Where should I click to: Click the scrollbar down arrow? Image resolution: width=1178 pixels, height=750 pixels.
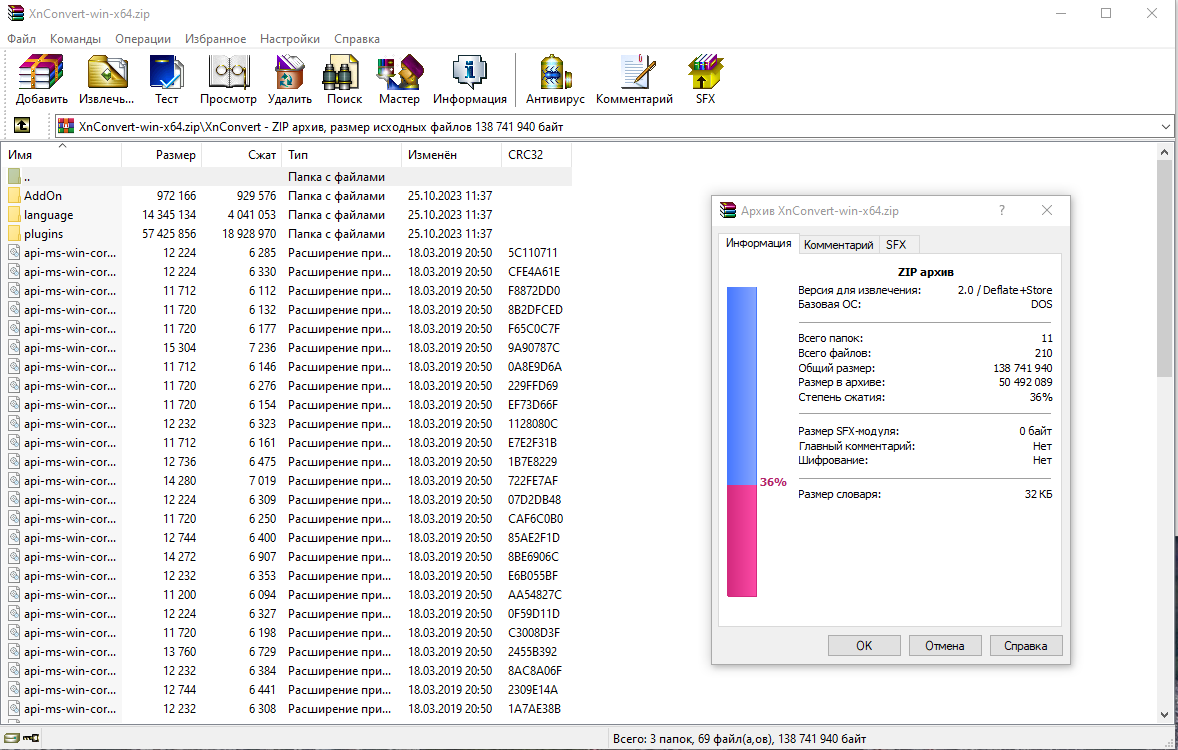point(1164,715)
